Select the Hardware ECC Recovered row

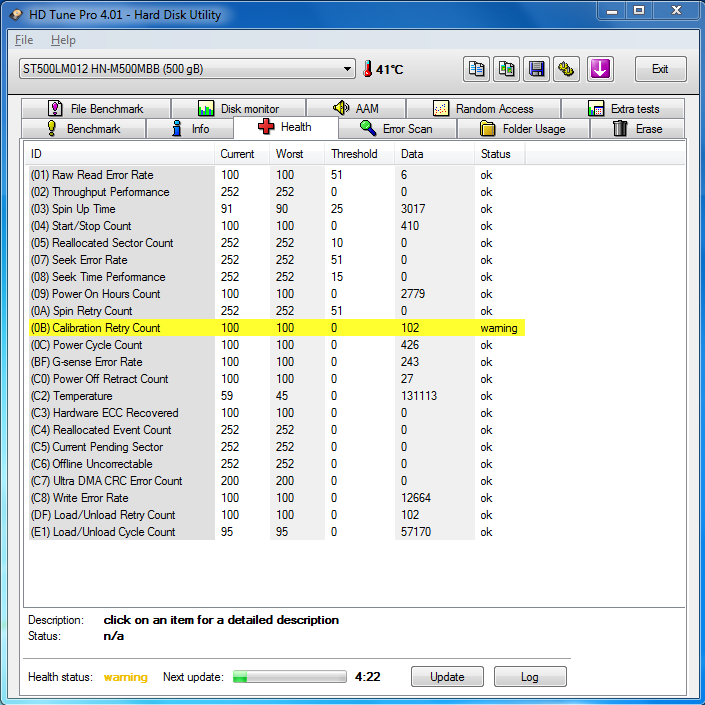click(277, 413)
